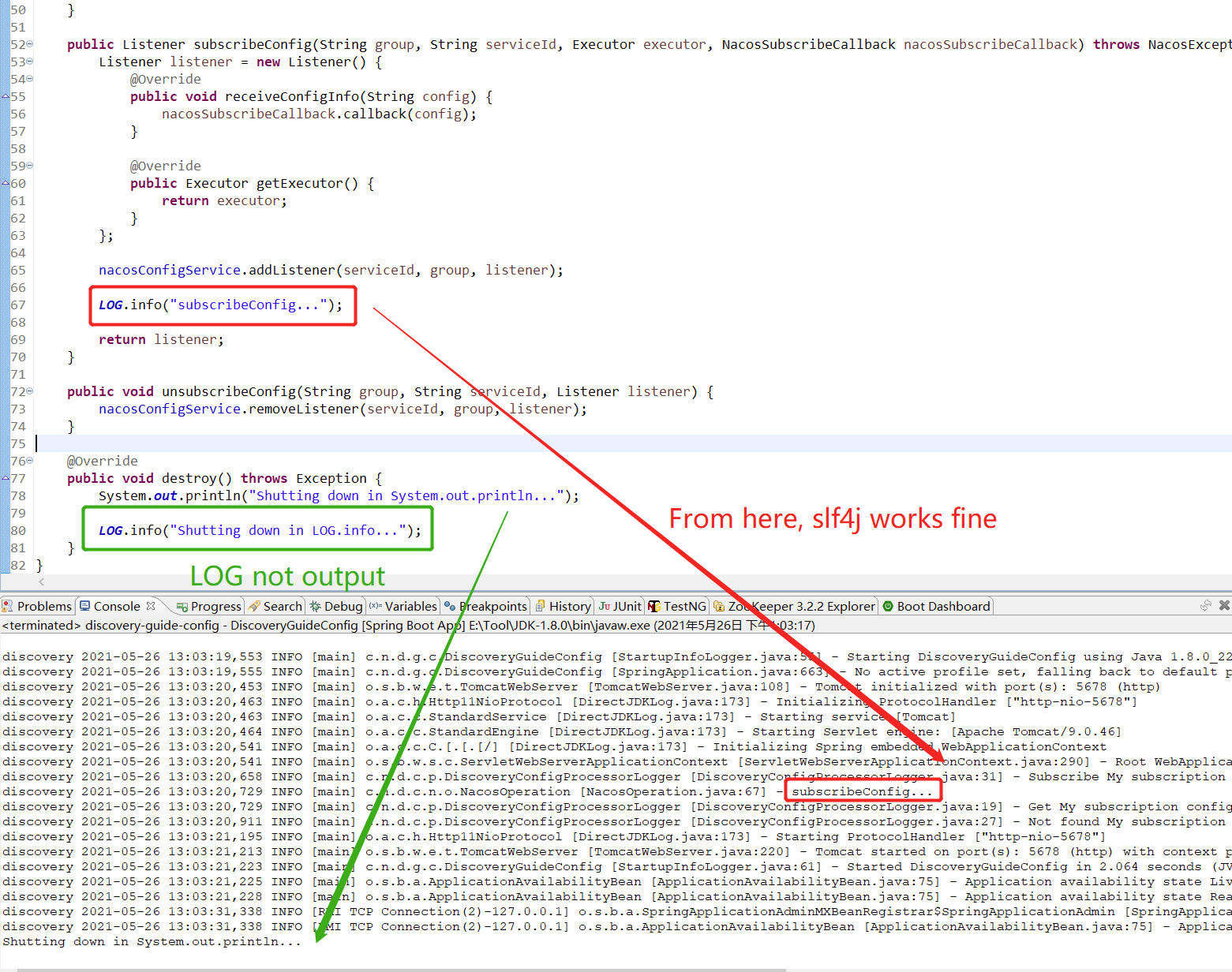
Task: Click the TomcatWebServer.java:220 console link
Action: pos(687,851)
